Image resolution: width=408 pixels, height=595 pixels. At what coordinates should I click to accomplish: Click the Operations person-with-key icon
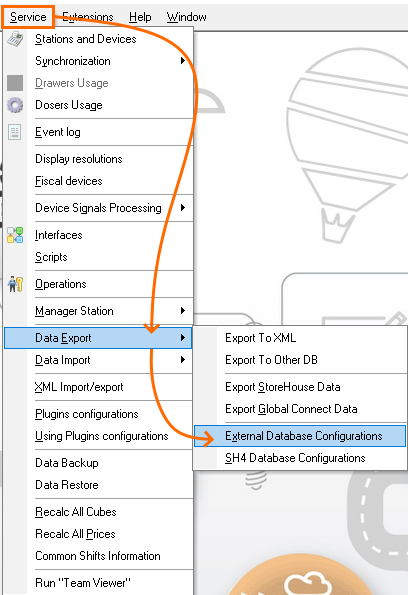click(15, 284)
